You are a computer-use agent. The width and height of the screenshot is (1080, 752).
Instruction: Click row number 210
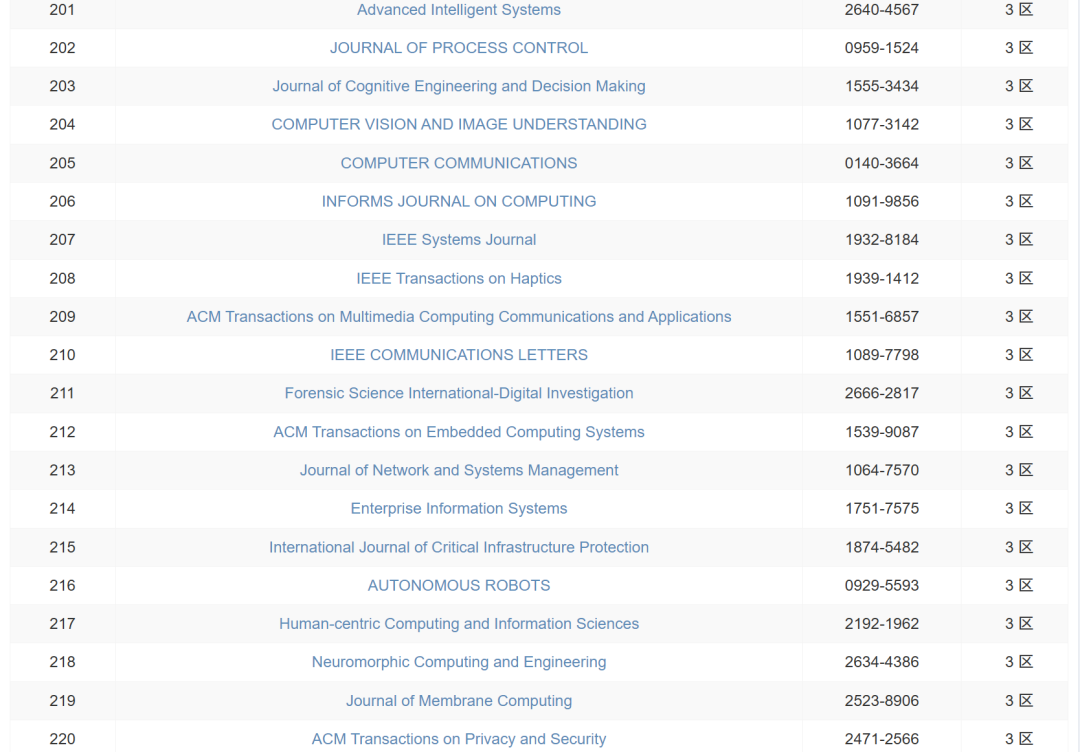[x=62, y=355]
